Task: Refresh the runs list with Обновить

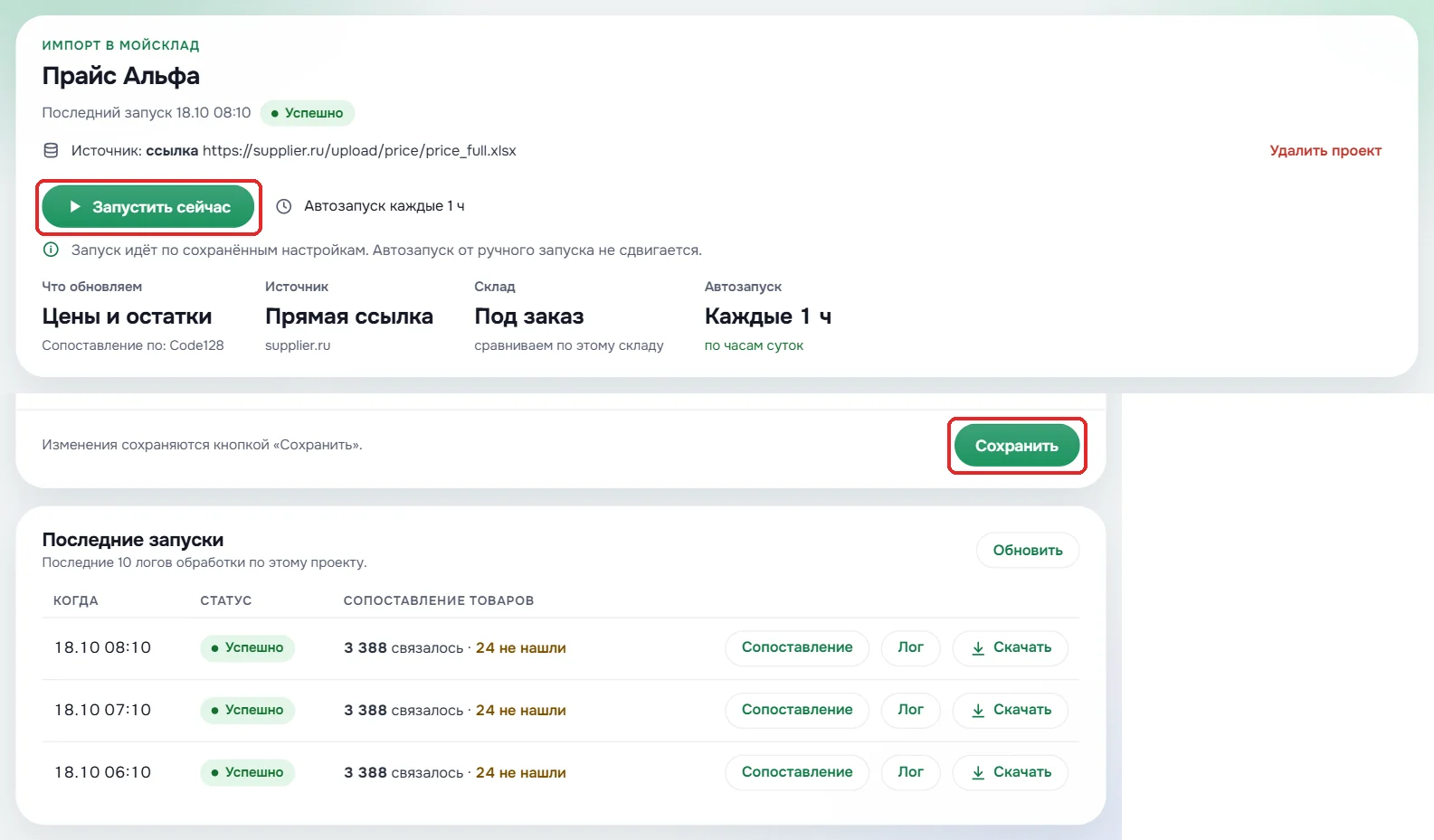Action: tap(1028, 551)
